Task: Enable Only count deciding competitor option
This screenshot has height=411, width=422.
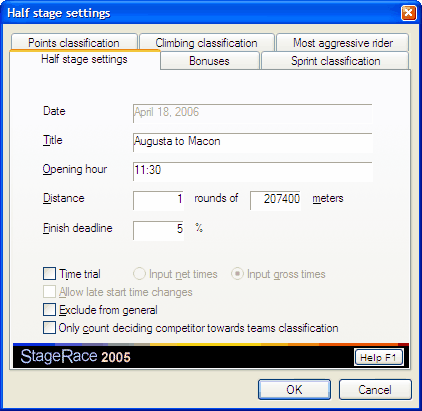Action: [x=49, y=328]
